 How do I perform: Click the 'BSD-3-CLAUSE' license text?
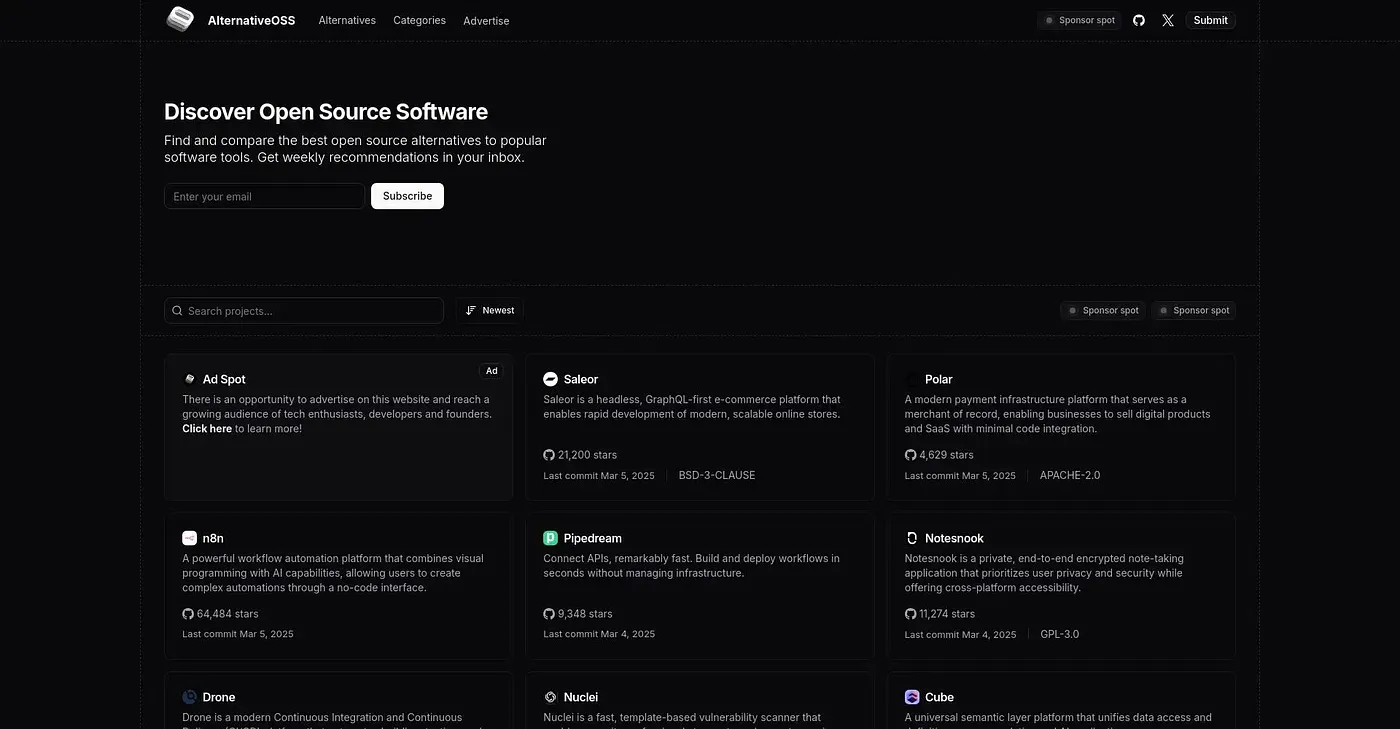(x=717, y=475)
